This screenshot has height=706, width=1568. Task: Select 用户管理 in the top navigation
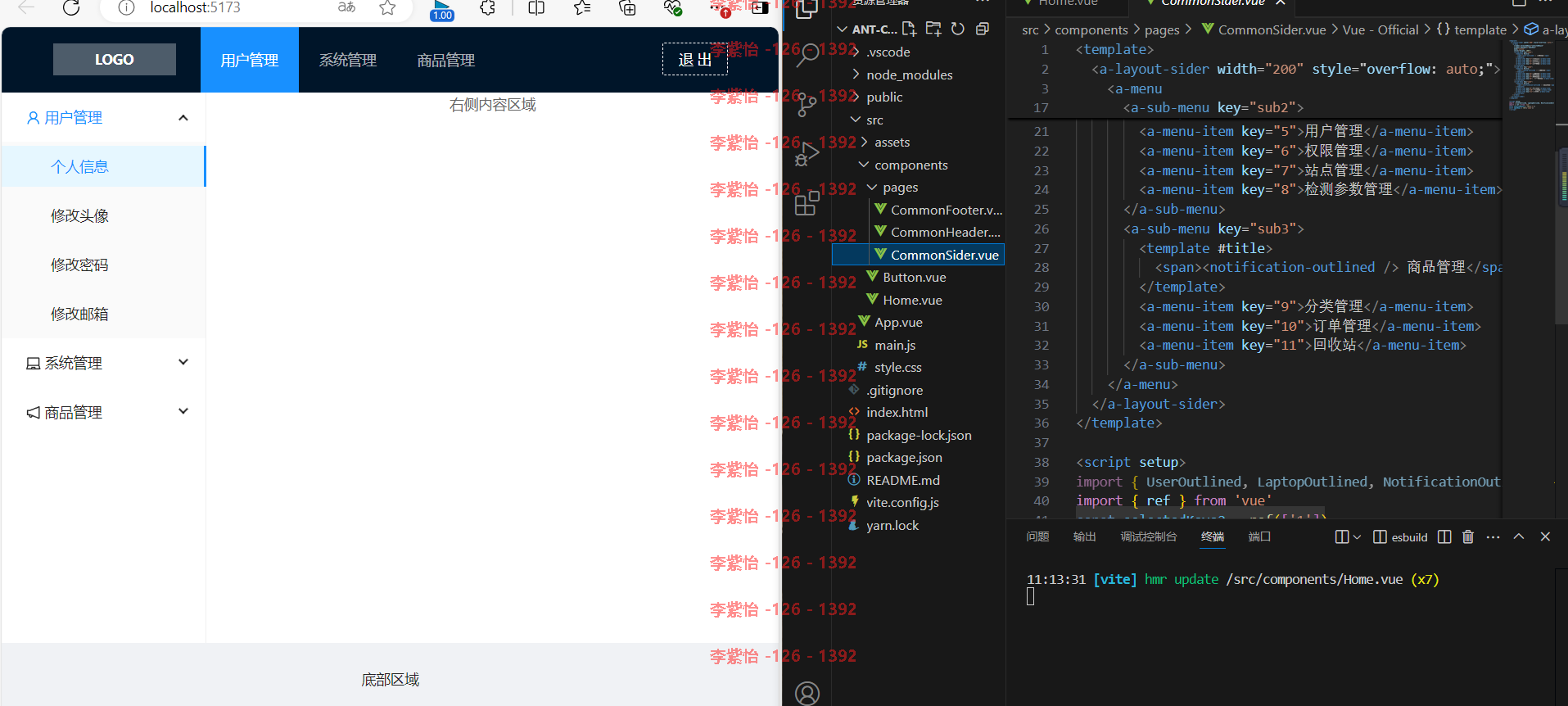pos(250,60)
